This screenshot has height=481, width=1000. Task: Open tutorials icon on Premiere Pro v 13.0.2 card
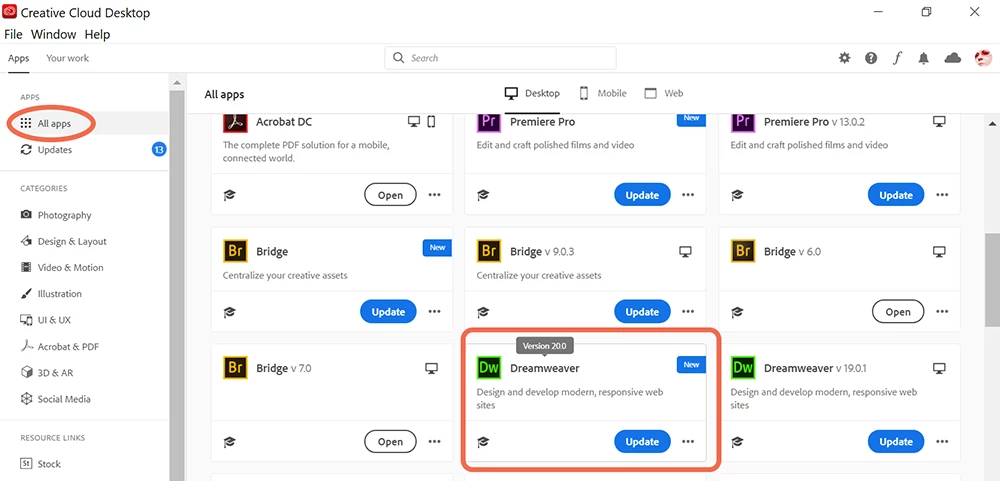tap(737, 195)
